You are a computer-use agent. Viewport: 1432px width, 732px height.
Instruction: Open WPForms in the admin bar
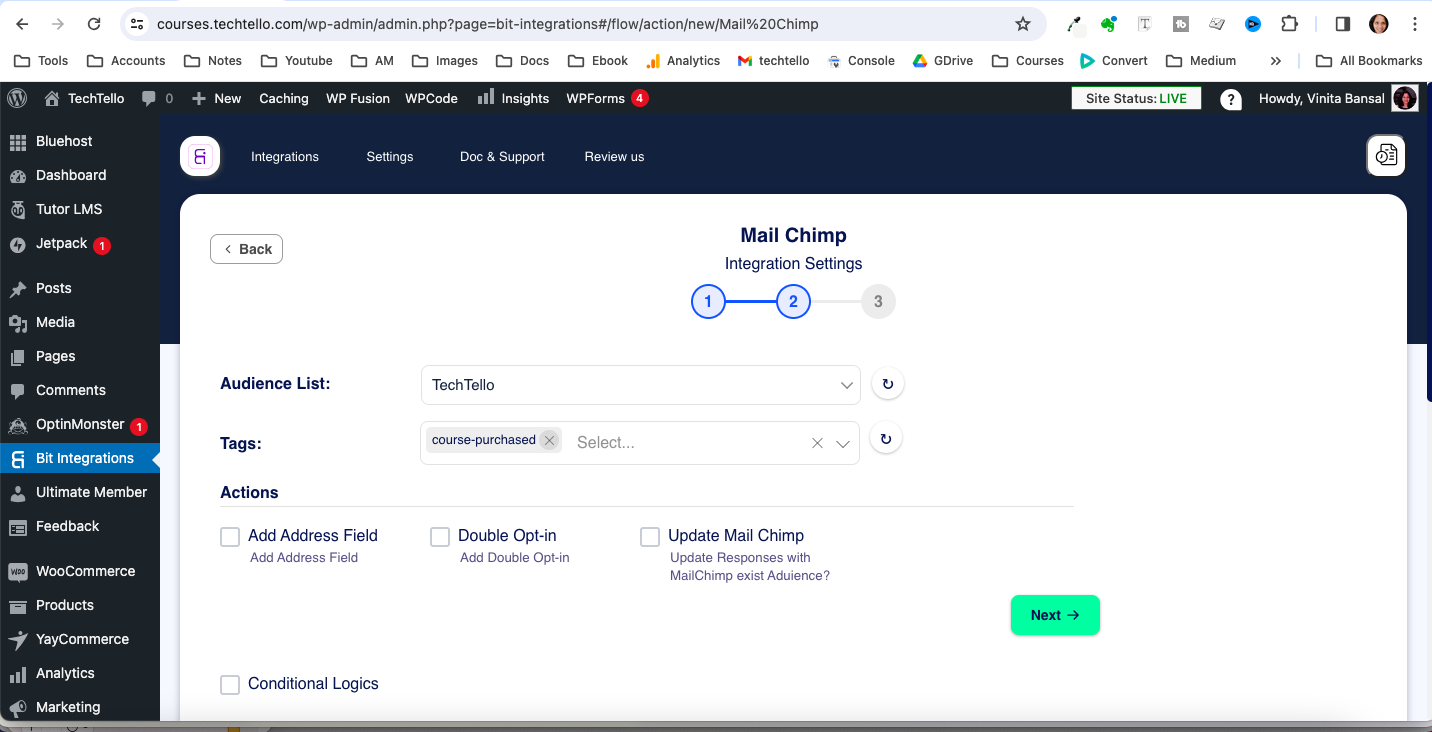(607, 98)
